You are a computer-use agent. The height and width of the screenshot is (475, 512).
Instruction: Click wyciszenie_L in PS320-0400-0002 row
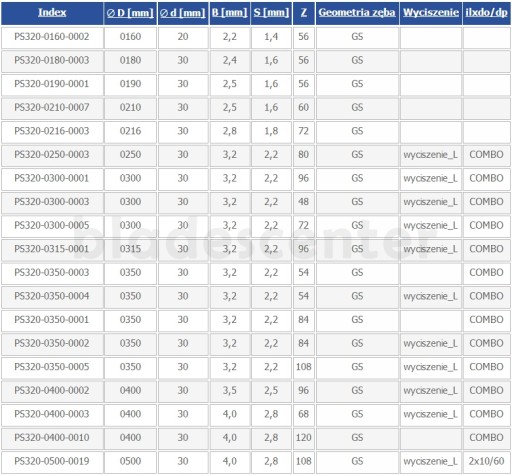pyautogui.click(x=431, y=391)
